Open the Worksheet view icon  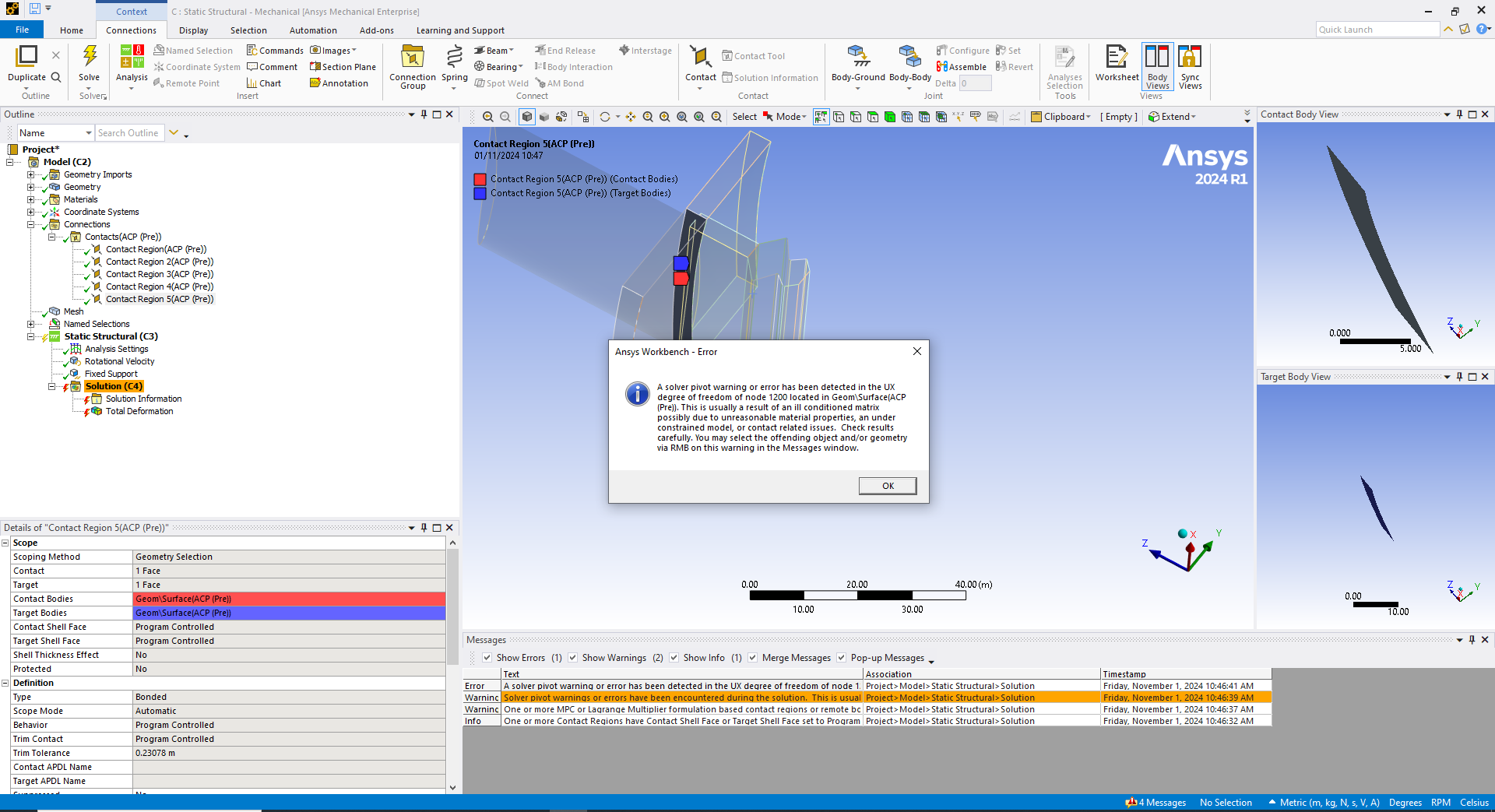pyautogui.click(x=1117, y=57)
